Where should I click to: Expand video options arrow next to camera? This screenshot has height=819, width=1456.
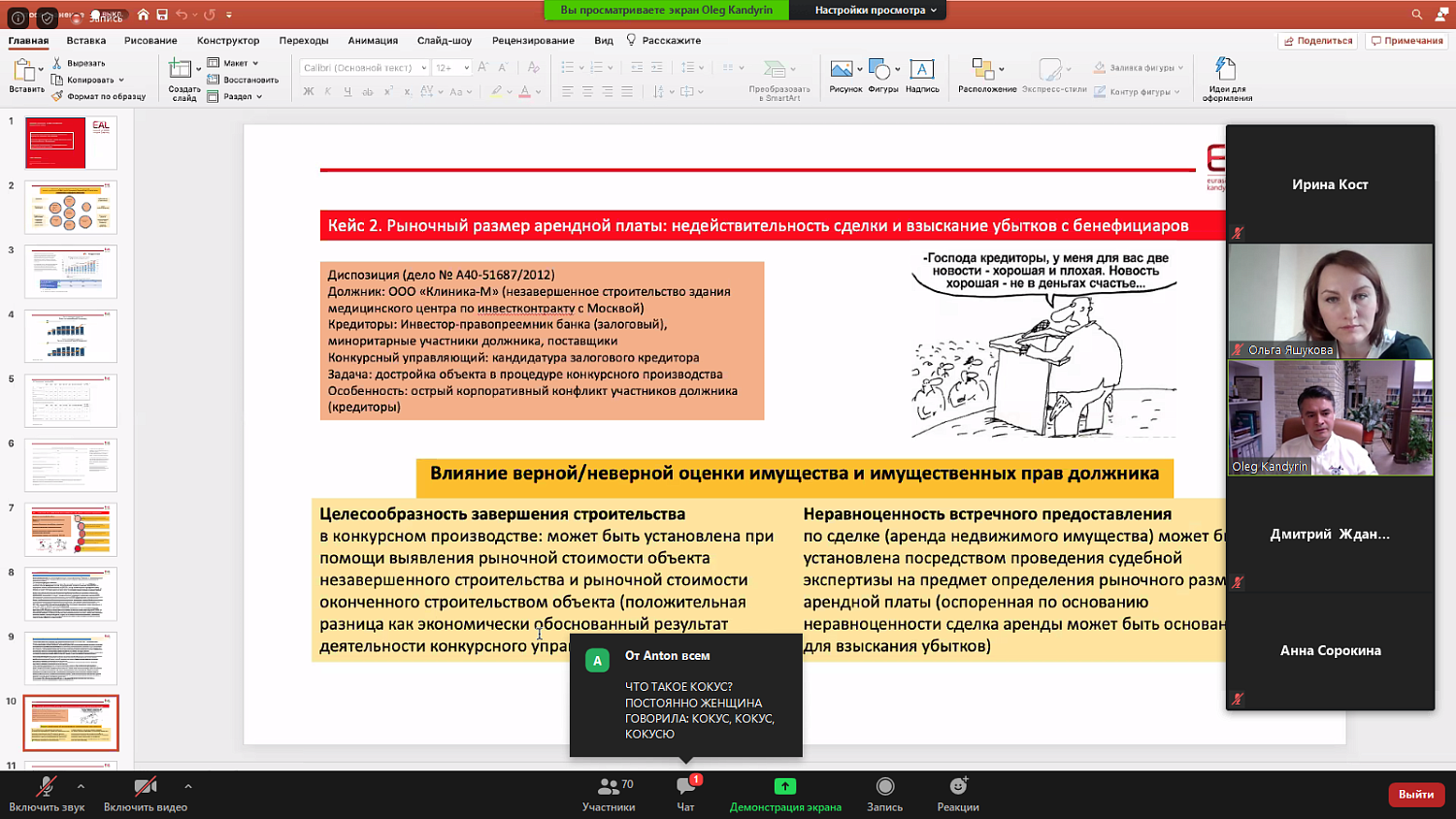pos(187,786)
